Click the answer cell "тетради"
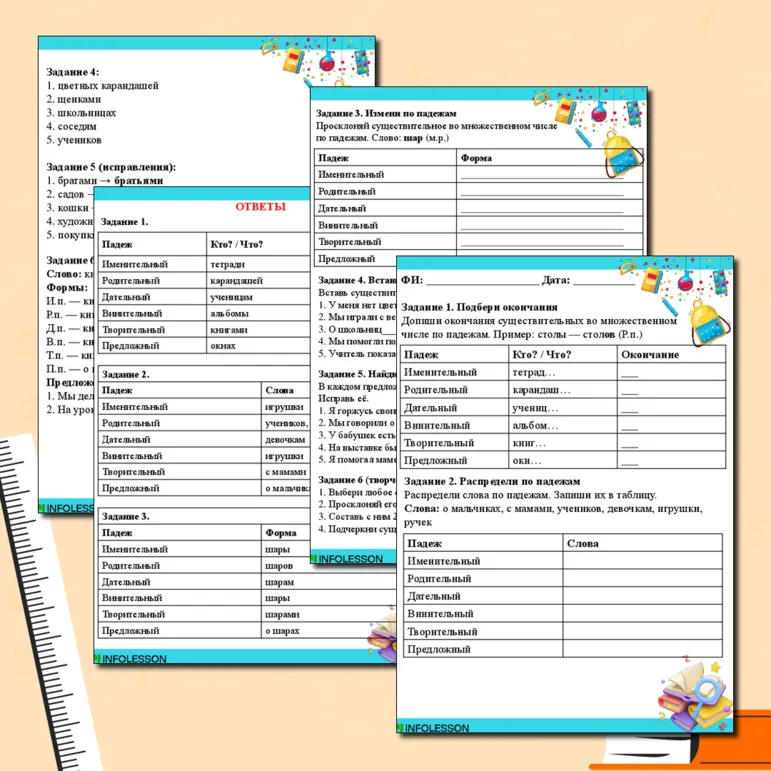This screenshot has width=771, height=771. pos(227,264)
